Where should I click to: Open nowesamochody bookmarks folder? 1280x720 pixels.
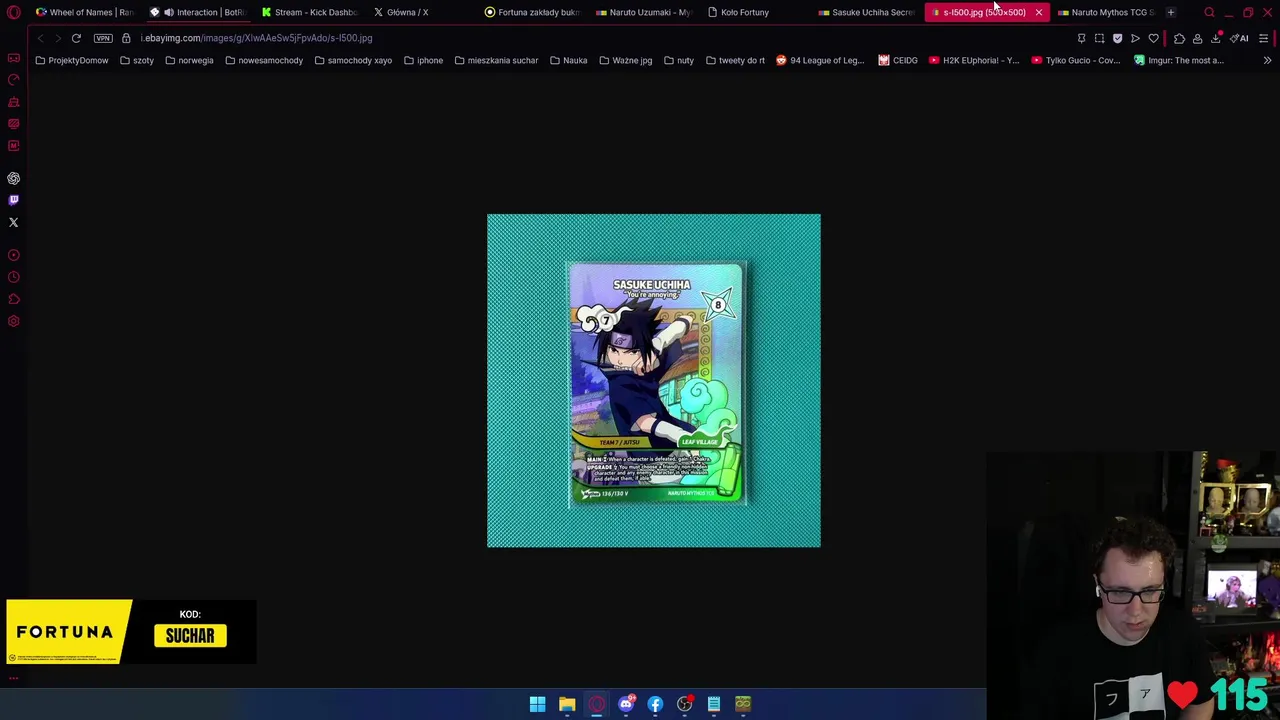click(264, 60)
